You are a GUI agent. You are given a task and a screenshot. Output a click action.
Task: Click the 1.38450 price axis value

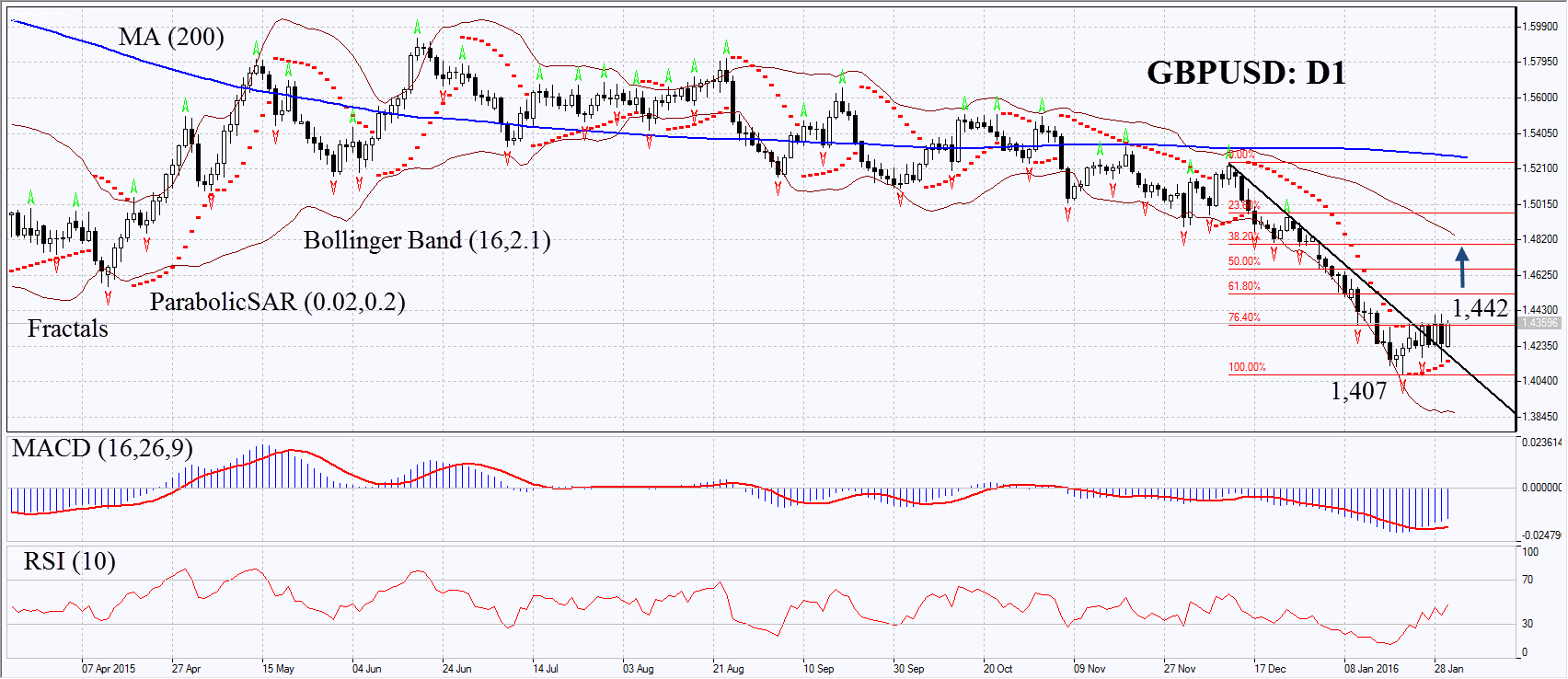(x=1539, y=417)
